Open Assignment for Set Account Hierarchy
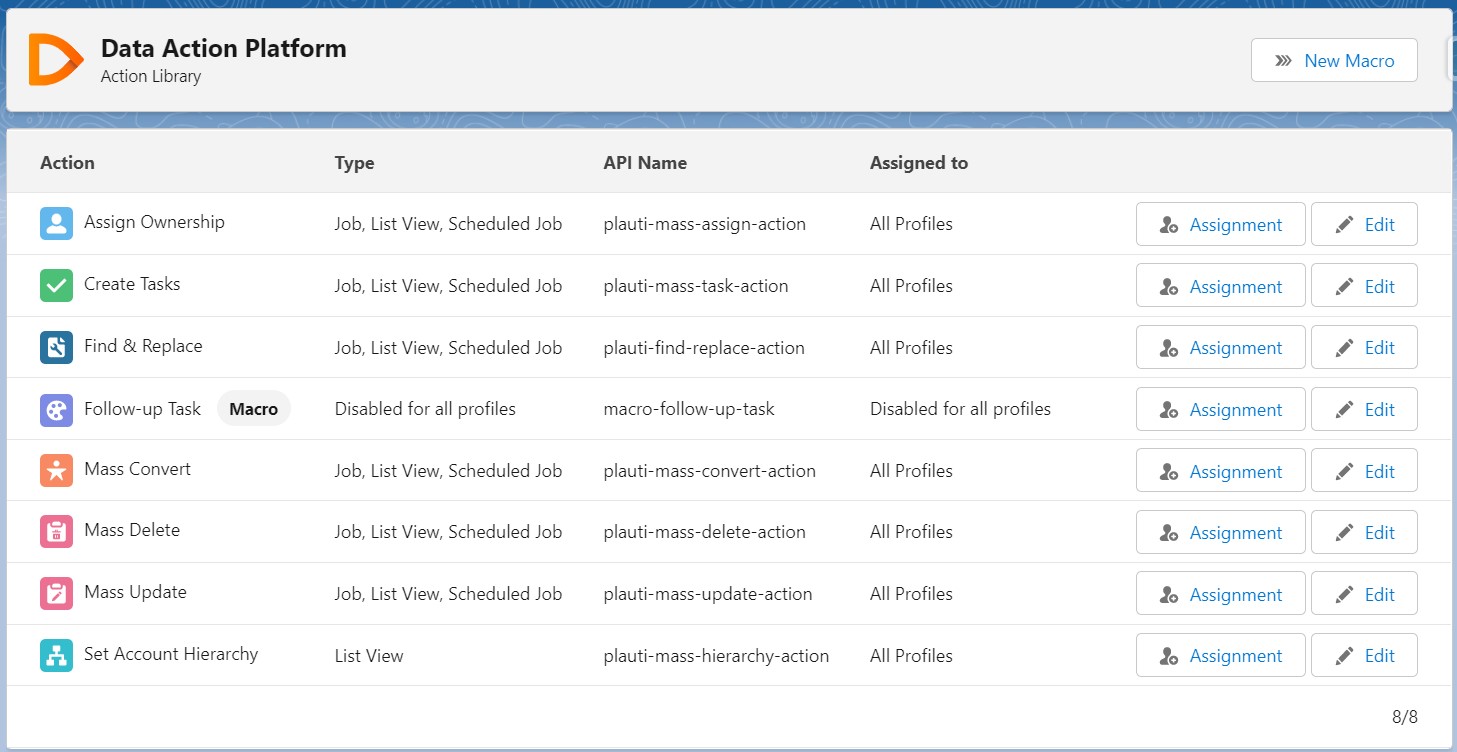Image resolution: width=1457 pixels, height=752 pixels. [1220, 655]
